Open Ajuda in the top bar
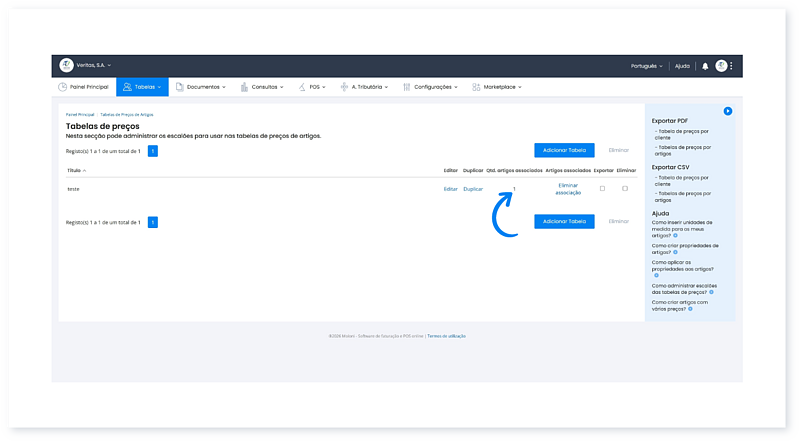The width and height of the screenshot is (800, 442). [x=682, y=66]
